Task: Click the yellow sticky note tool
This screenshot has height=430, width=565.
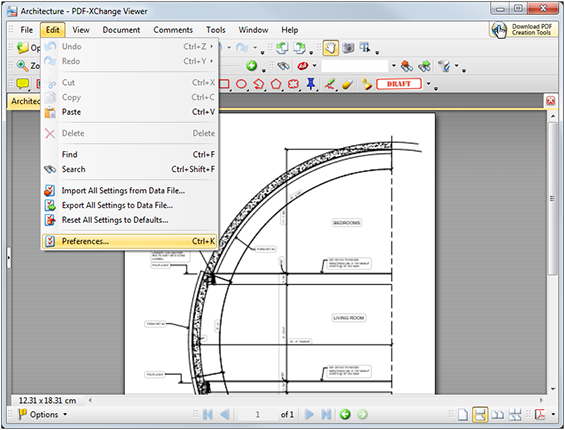Action: tap(23, 84)
